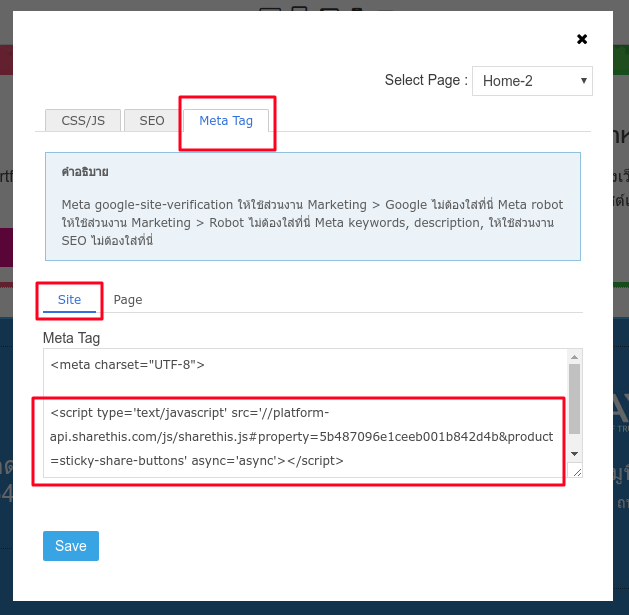Switch to the Page sub-tab
Image resolution: width=629 pixels, height=615 pixels.
pyautogui.click(x=128, y=300)
